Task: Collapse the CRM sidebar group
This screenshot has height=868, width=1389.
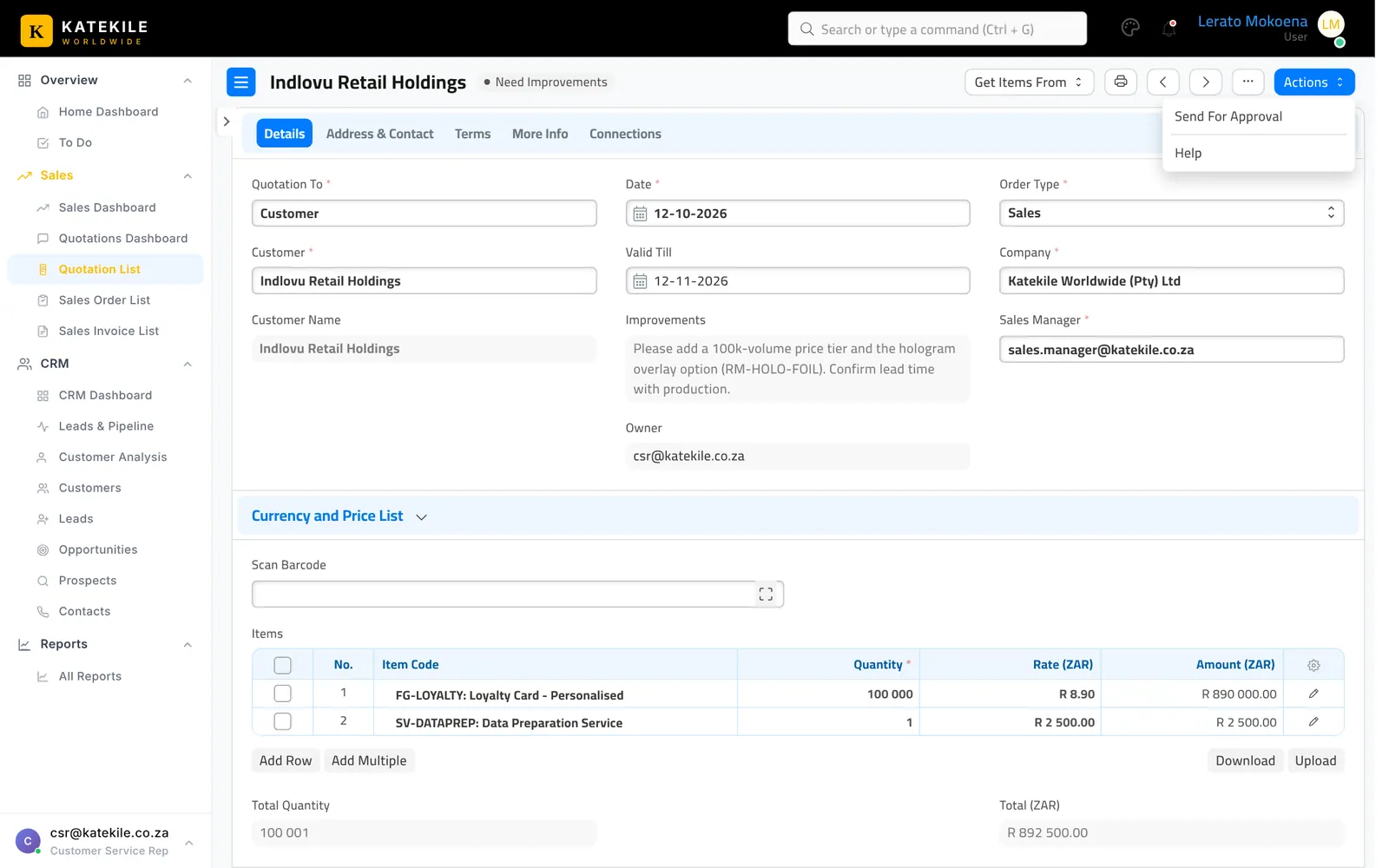Action: (x=188, y=364)
